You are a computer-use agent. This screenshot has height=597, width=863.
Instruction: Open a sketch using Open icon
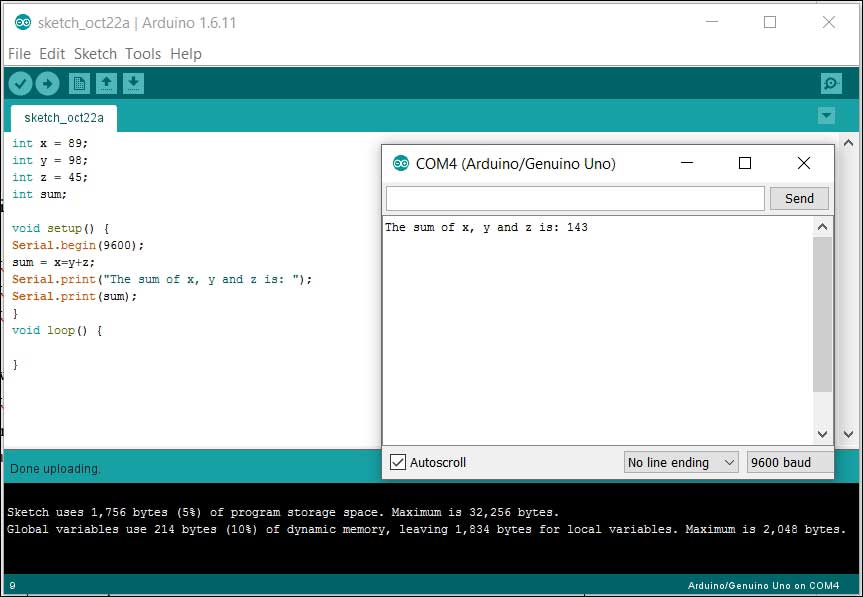click(106, 84)
